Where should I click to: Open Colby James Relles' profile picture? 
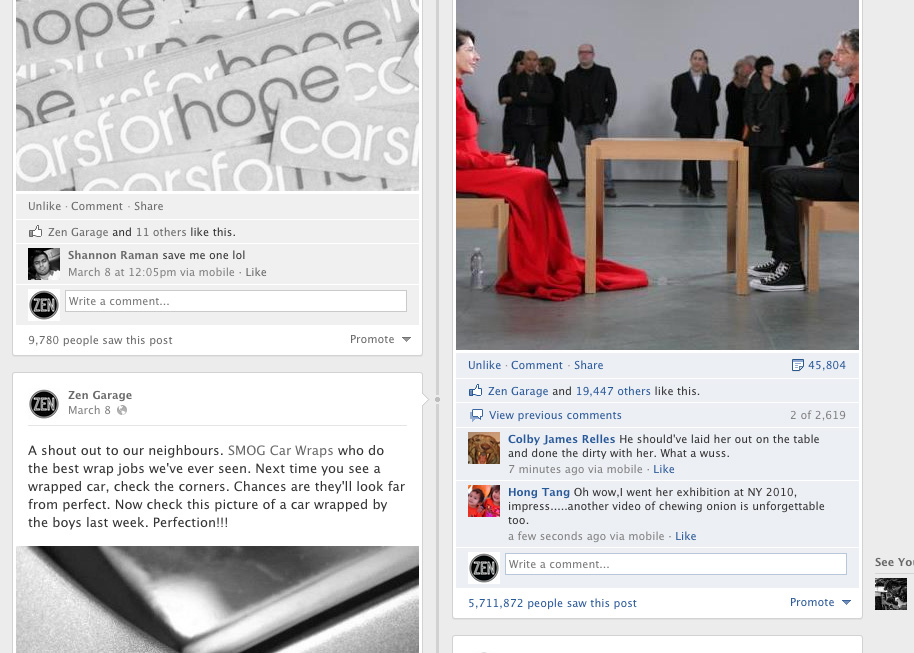tap(484, 448)
